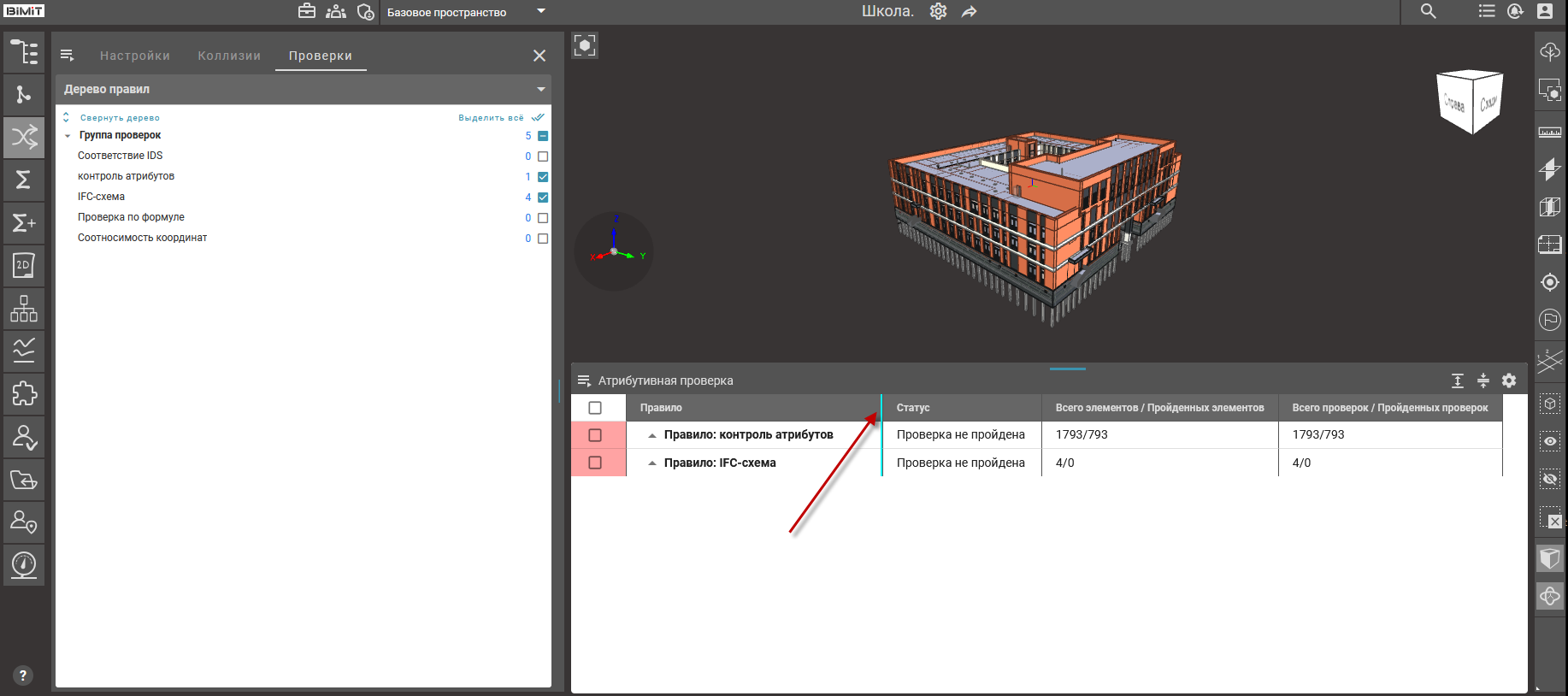Switch to the Коллизии tab
This screenshot has height=696, width=1568.
[x=229, y=56]
